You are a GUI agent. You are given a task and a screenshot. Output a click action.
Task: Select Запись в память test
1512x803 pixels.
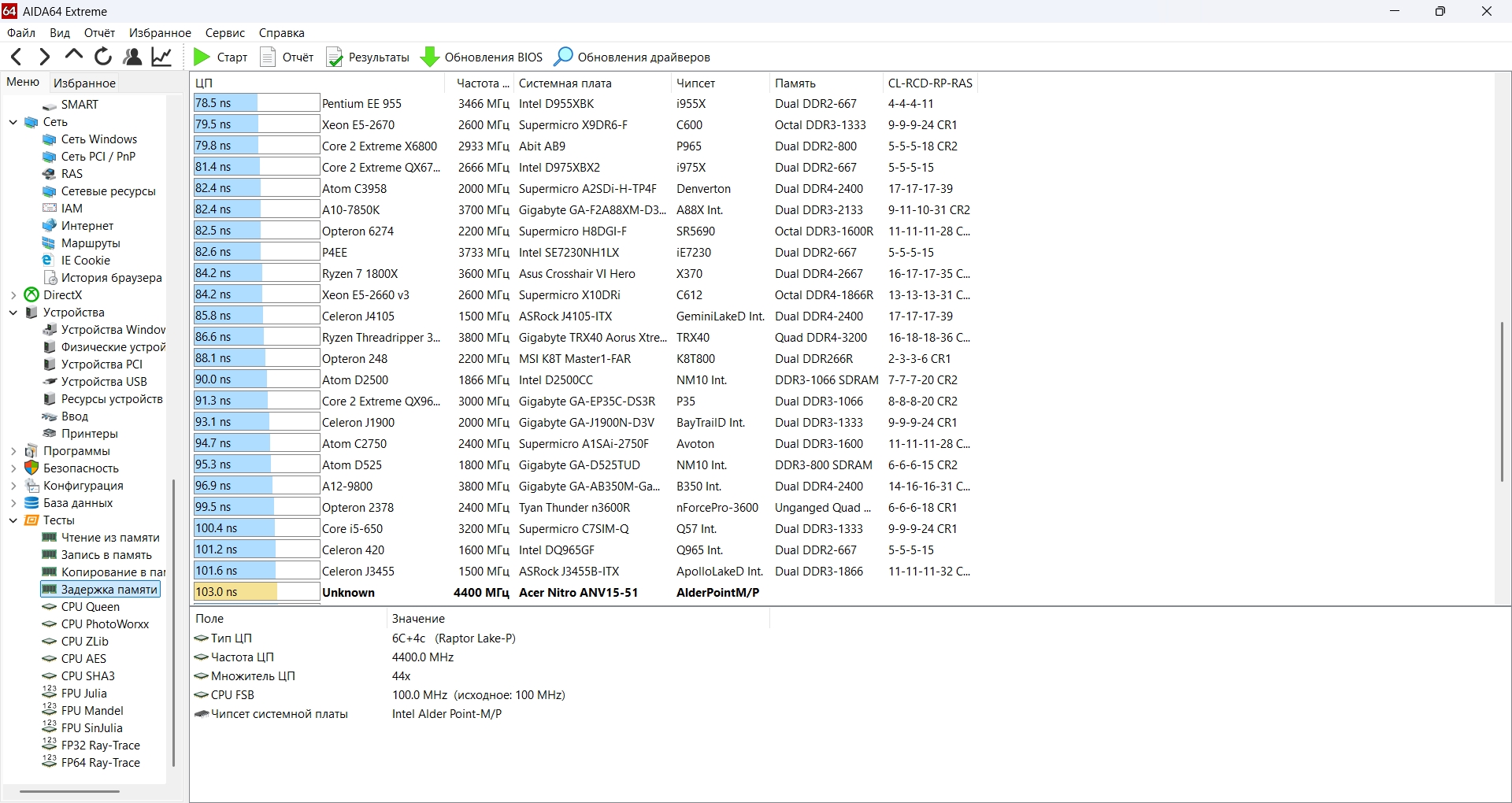[x=106, y=555]
